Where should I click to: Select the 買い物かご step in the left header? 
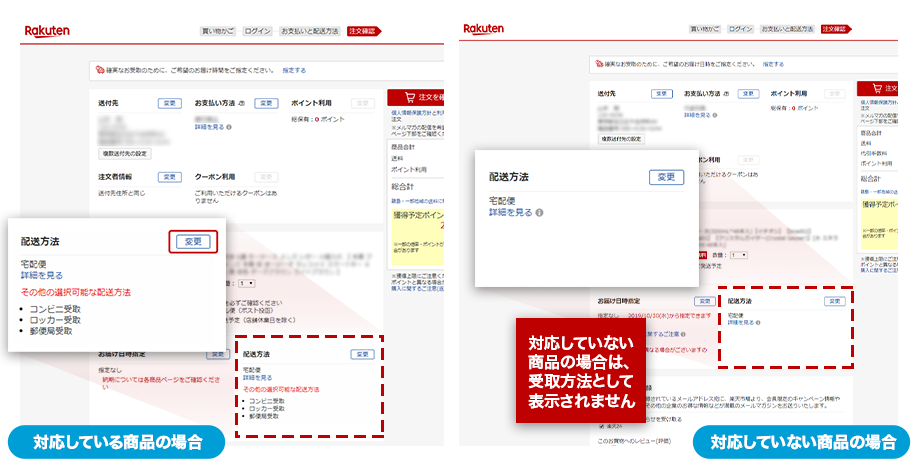pos(217,31)
